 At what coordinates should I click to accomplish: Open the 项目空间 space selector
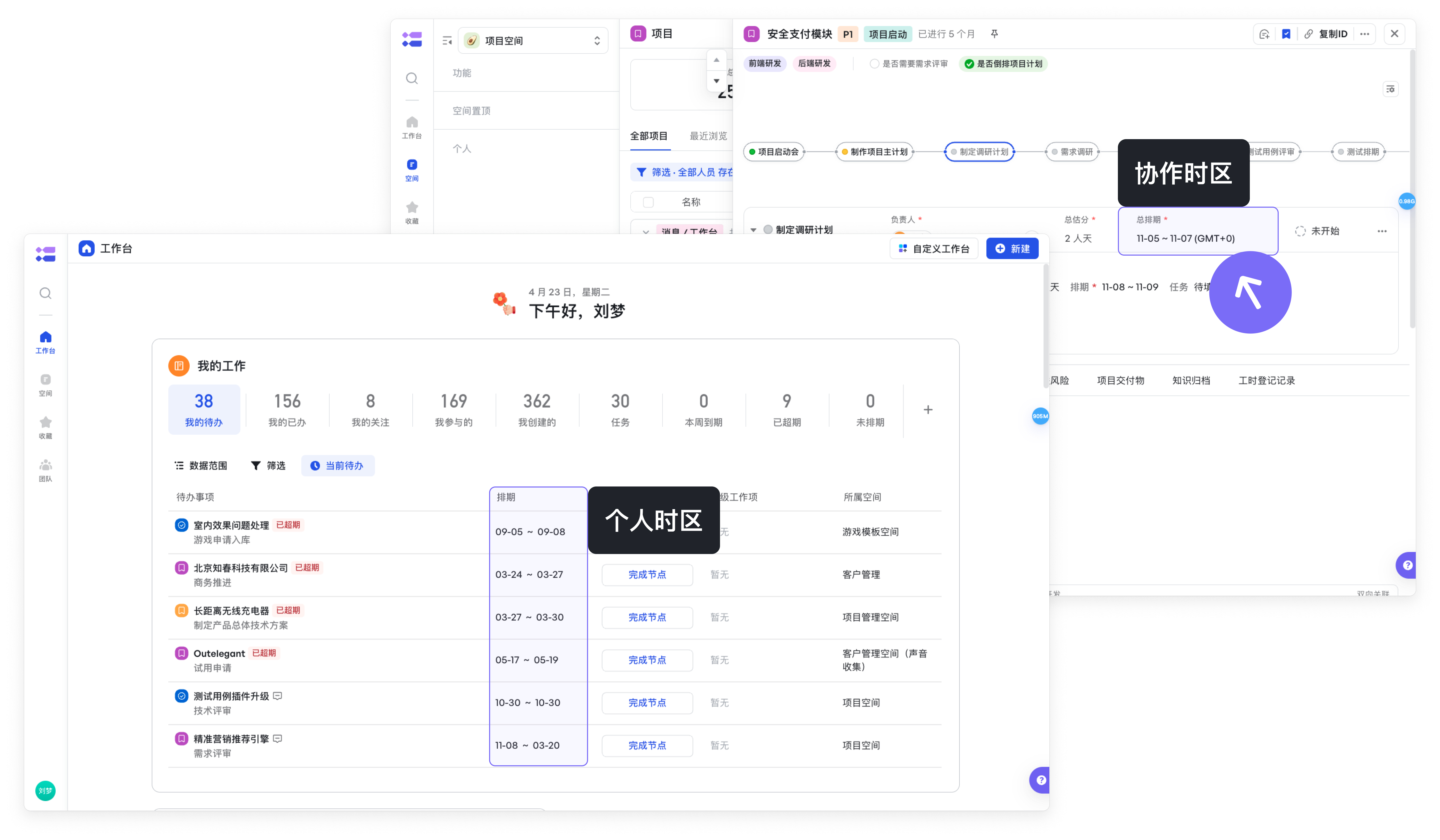533,40
